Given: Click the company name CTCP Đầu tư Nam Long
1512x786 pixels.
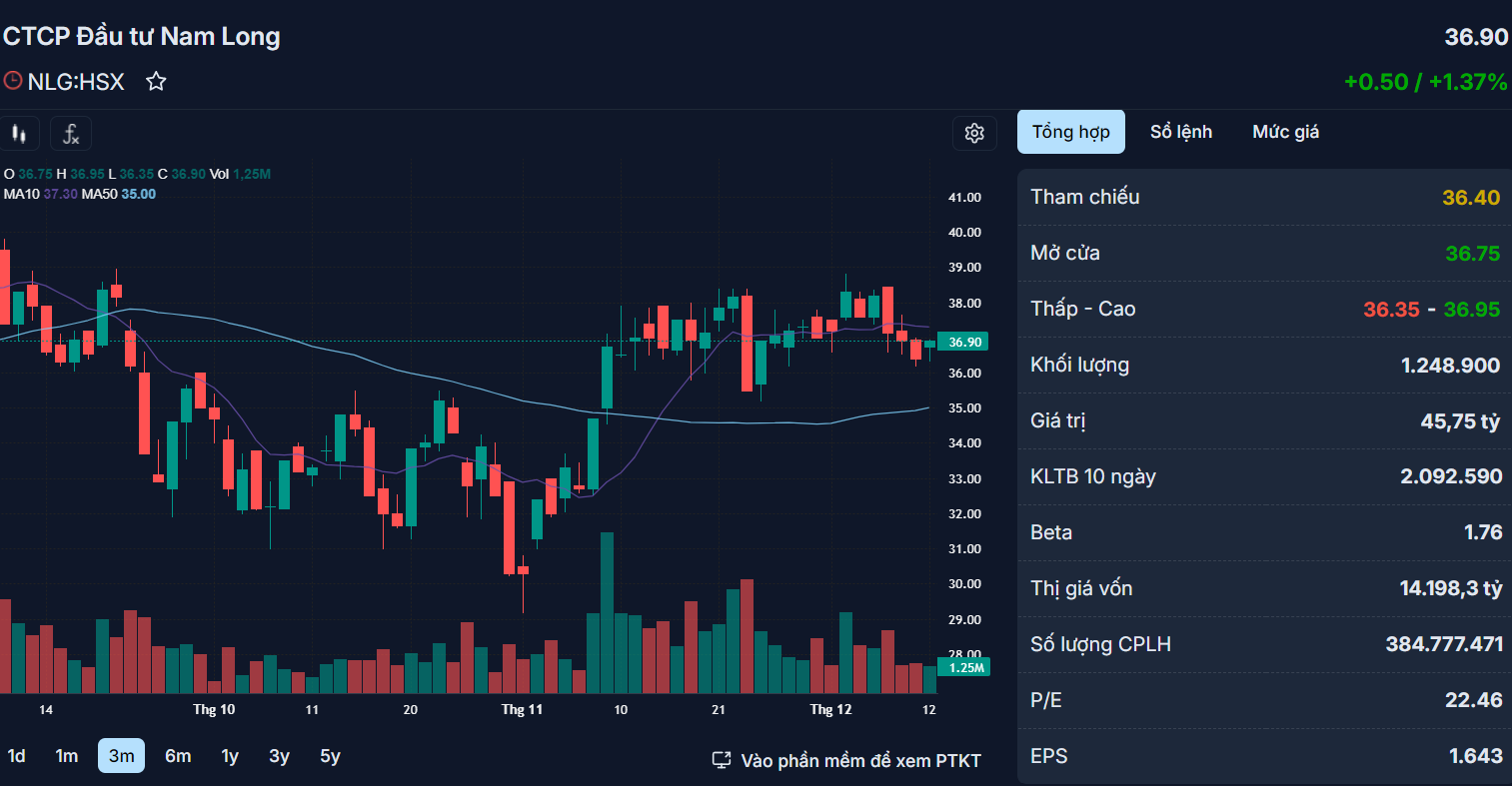Looking at the screenshot, I should click(x=141, y=37).
